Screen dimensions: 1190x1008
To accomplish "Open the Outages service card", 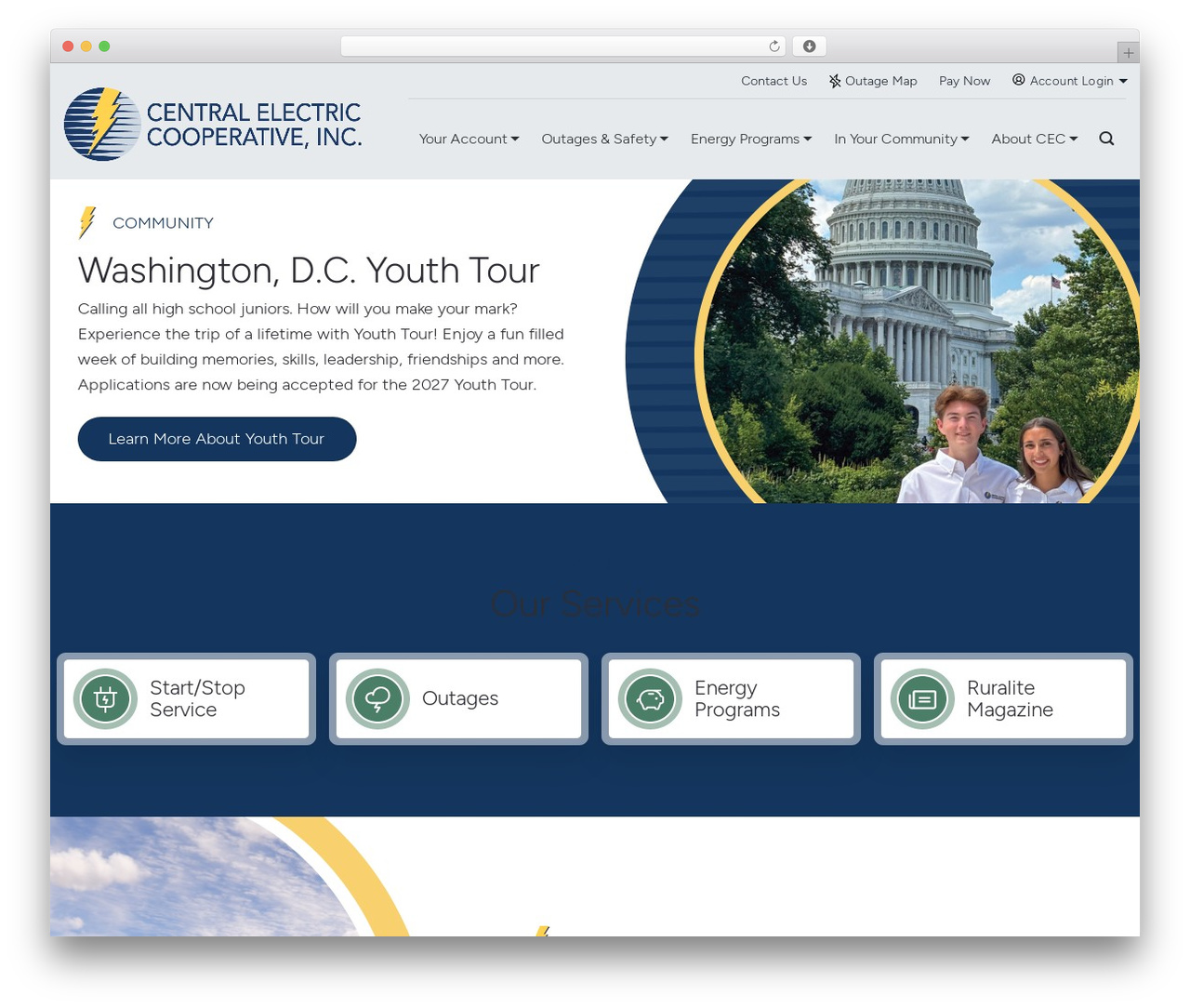I will pos(458,698).
